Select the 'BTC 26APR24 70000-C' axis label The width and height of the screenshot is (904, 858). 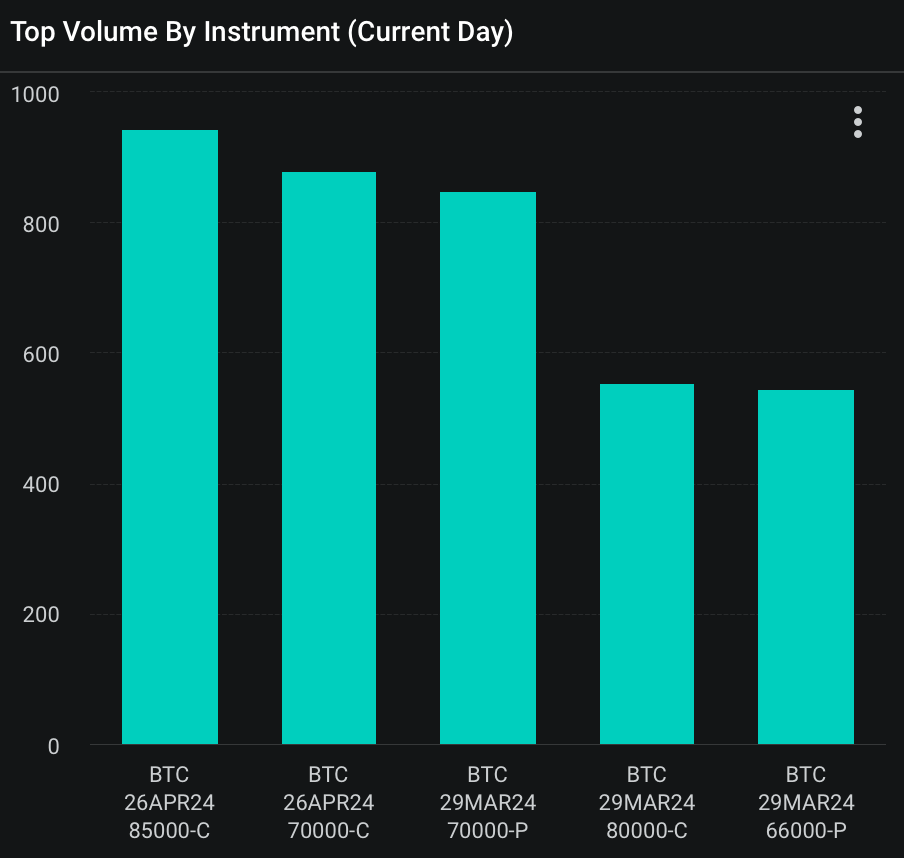329,803
